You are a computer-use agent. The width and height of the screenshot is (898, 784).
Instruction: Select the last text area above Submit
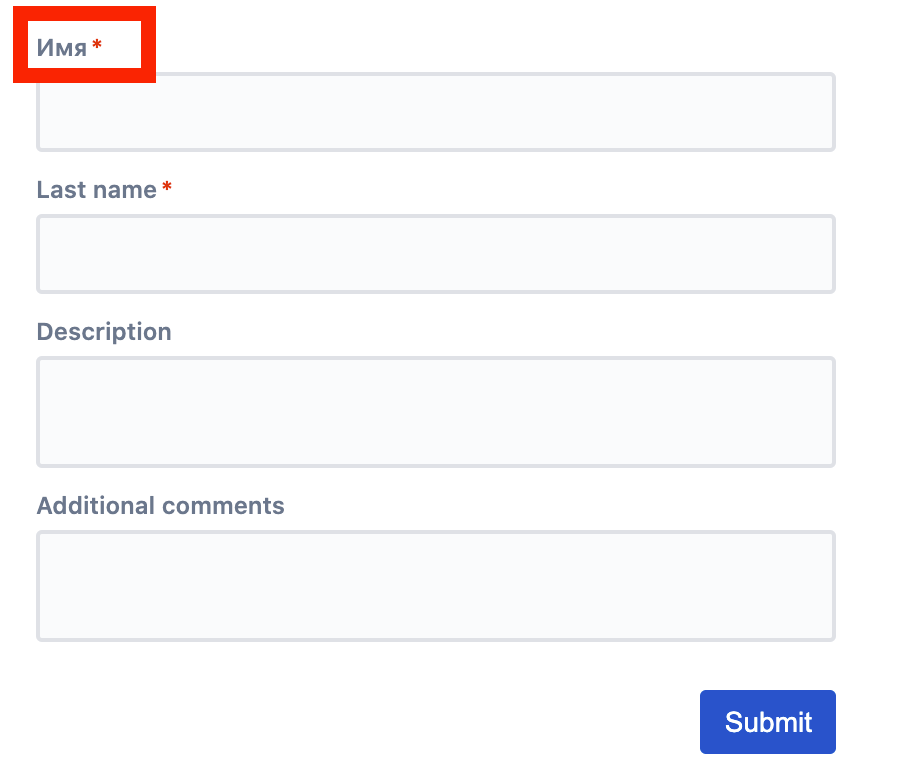point(436,586)
